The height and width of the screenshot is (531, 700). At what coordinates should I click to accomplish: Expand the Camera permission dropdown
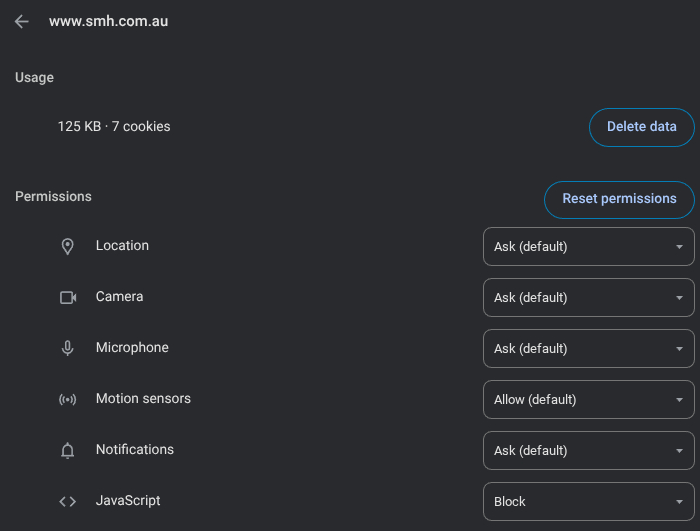coord(588,297)
